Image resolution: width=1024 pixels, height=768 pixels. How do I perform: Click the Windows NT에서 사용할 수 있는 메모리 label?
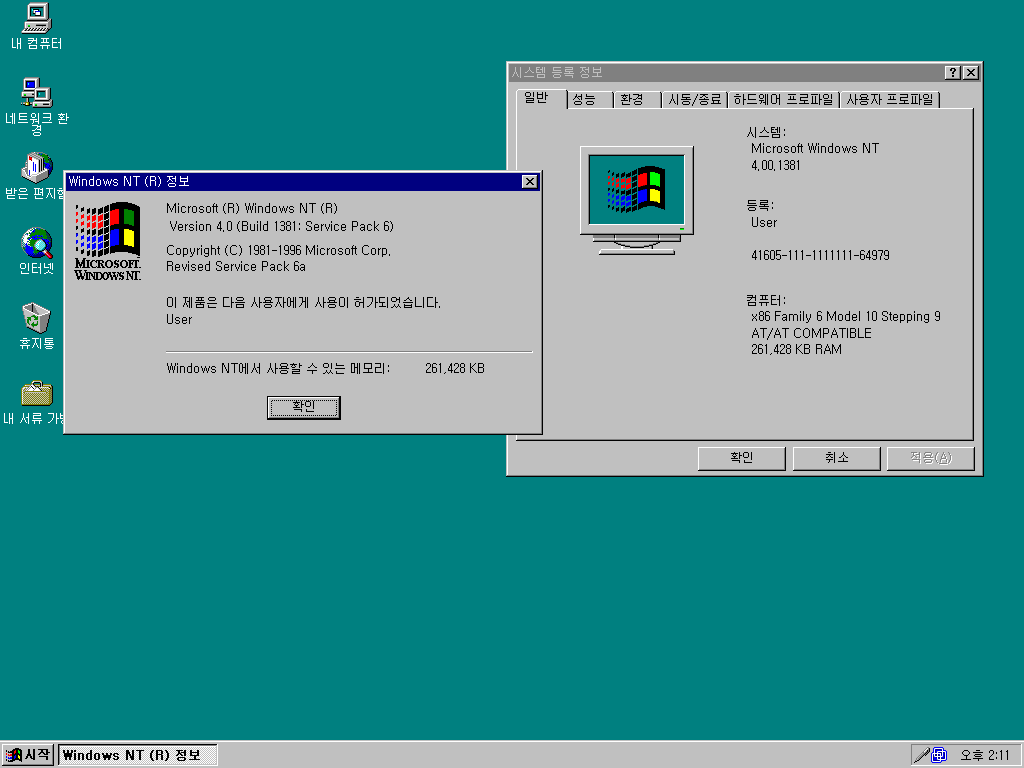pos(278,368)
